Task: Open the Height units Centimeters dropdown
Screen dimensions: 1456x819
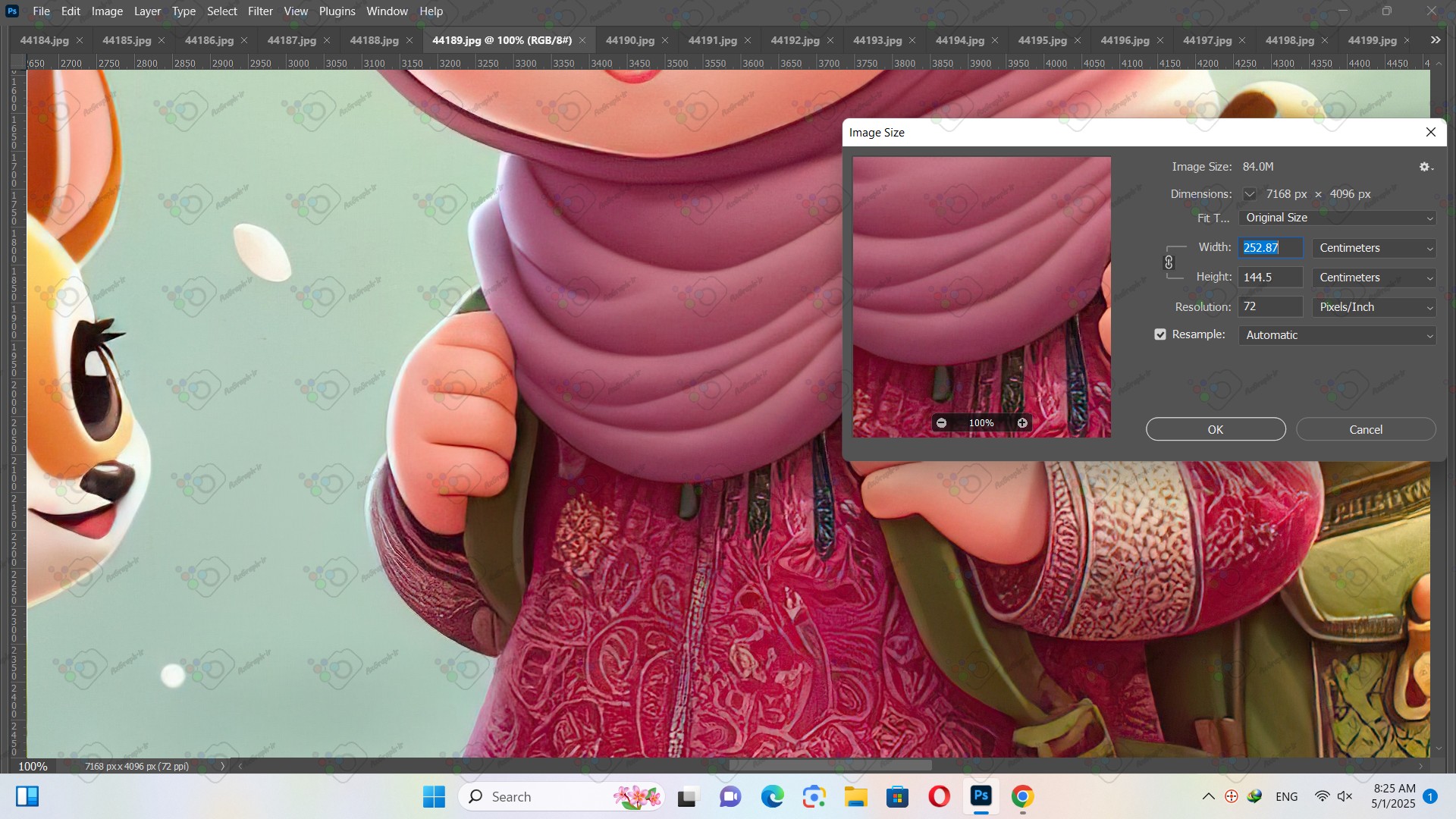Action: click(1374, 278)
